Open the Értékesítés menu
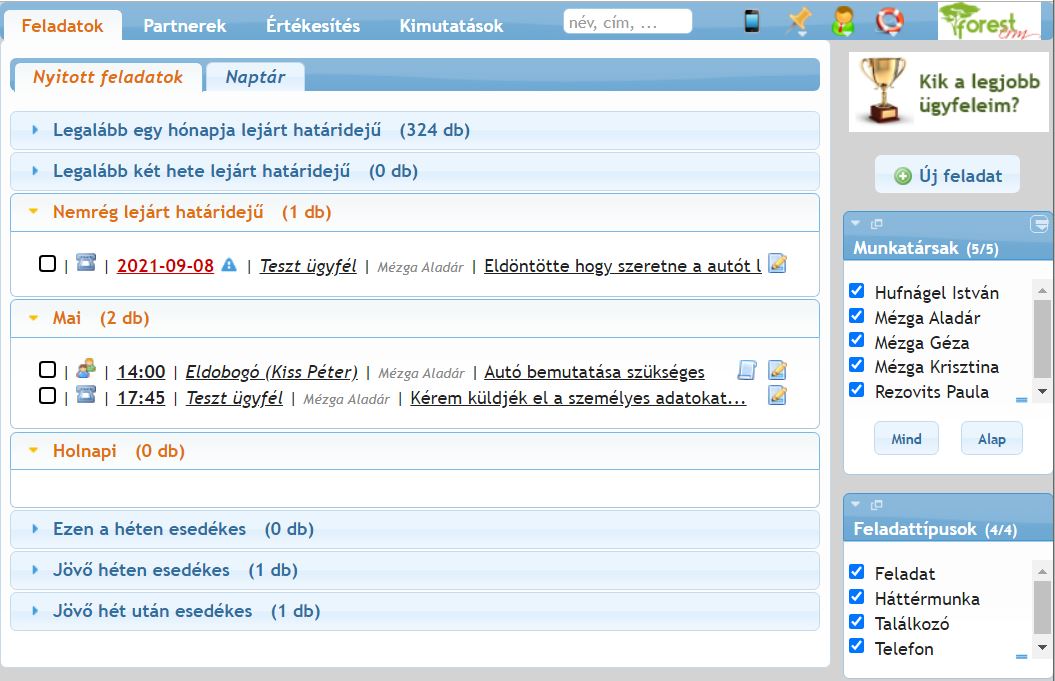Image resolution: width=1055 pixels, height=681 pixels. (312, 26)
